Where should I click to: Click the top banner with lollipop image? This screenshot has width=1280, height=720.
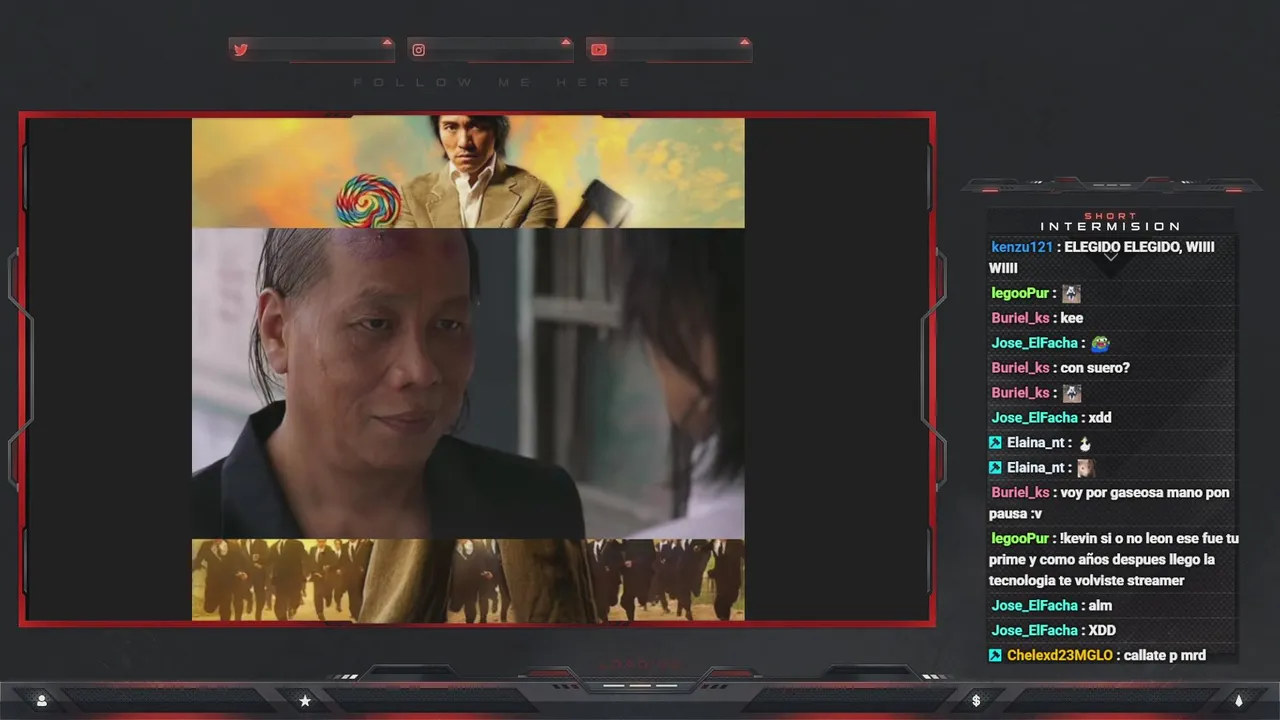(468, 172)
